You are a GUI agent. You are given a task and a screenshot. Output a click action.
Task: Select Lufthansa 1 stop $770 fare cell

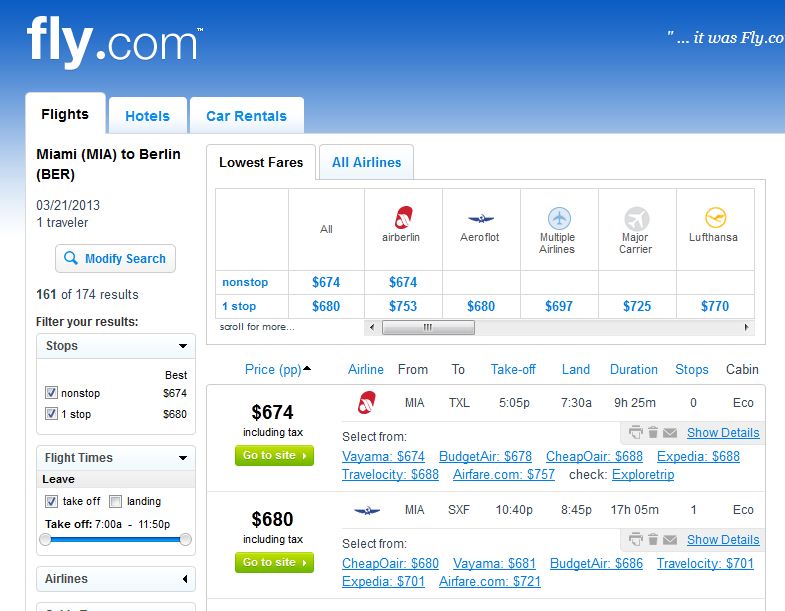(x=715, y=306)
